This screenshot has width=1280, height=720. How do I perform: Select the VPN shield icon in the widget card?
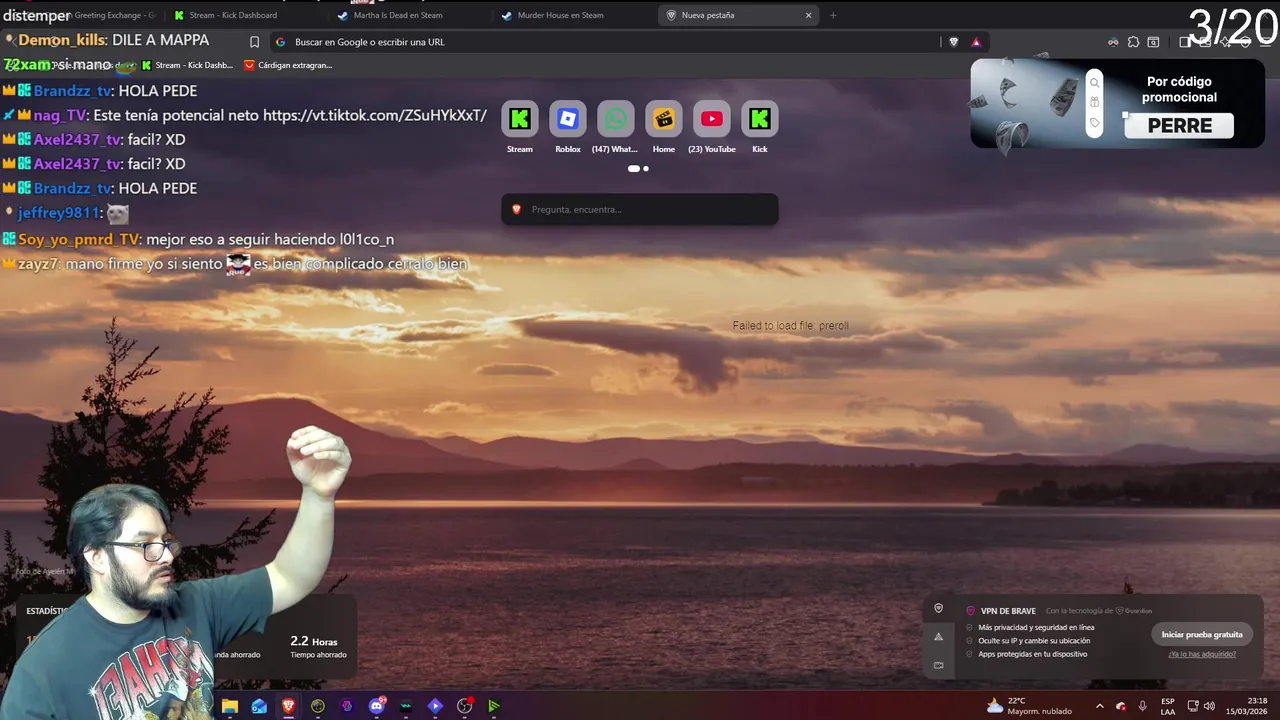point(938,608)
